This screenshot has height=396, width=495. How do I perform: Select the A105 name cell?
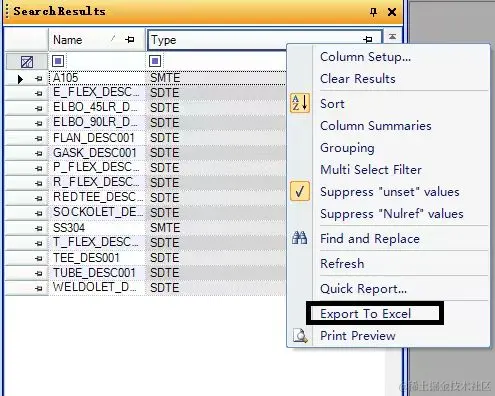pos(97,78)
